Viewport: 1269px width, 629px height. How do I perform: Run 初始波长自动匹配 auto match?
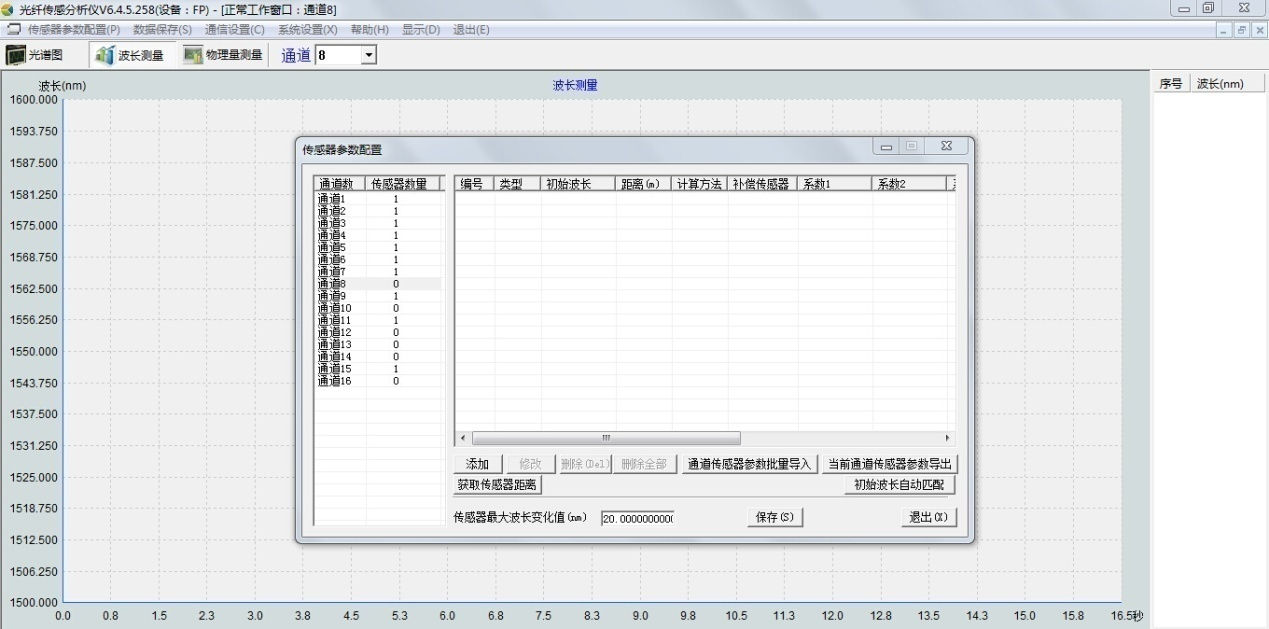pyautogui.click(x=899, y=485)
